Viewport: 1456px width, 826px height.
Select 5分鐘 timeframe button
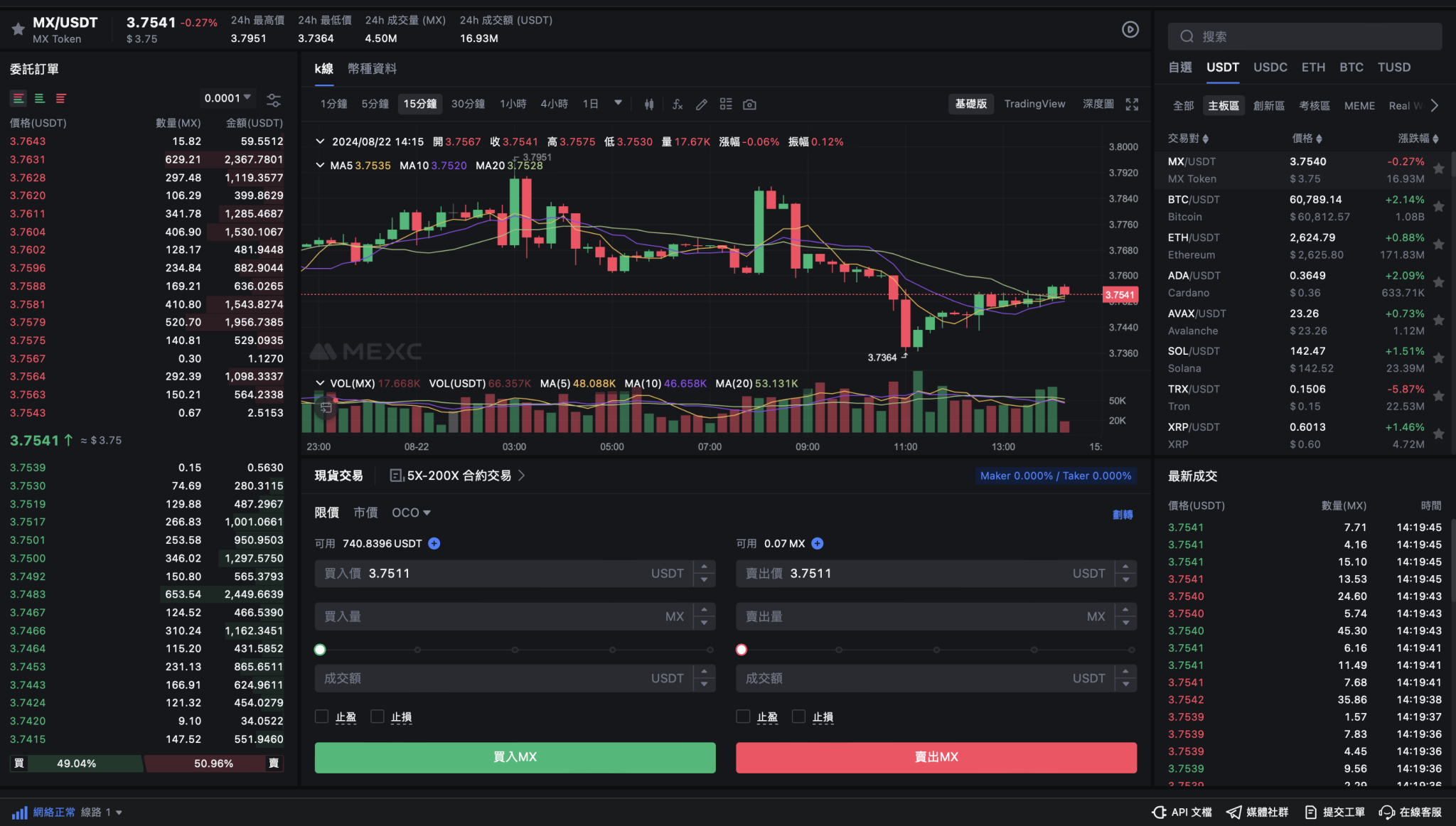click(x=375, y=104)
